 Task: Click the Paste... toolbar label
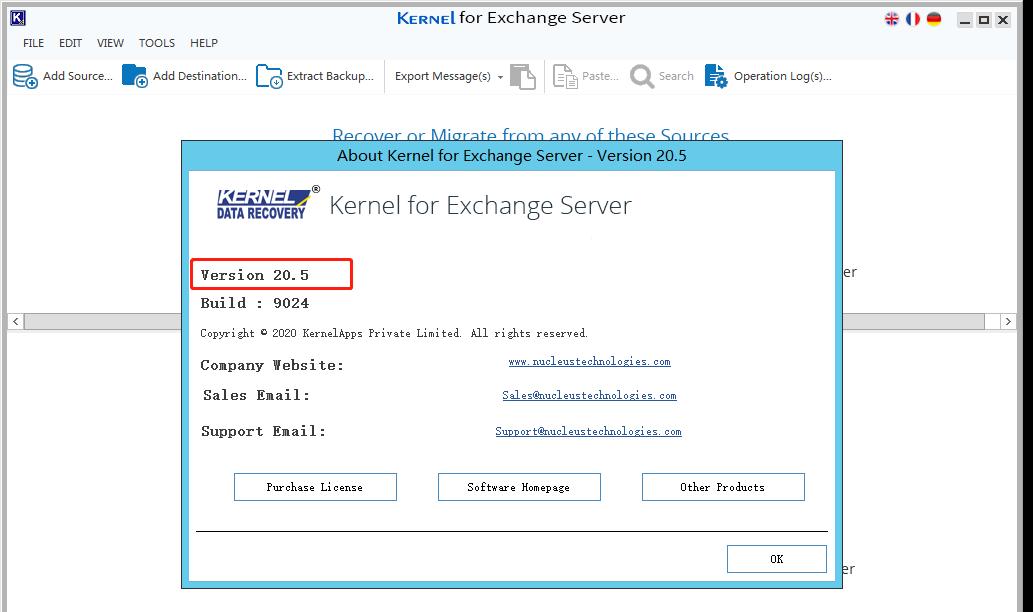(x=600, y=76)
